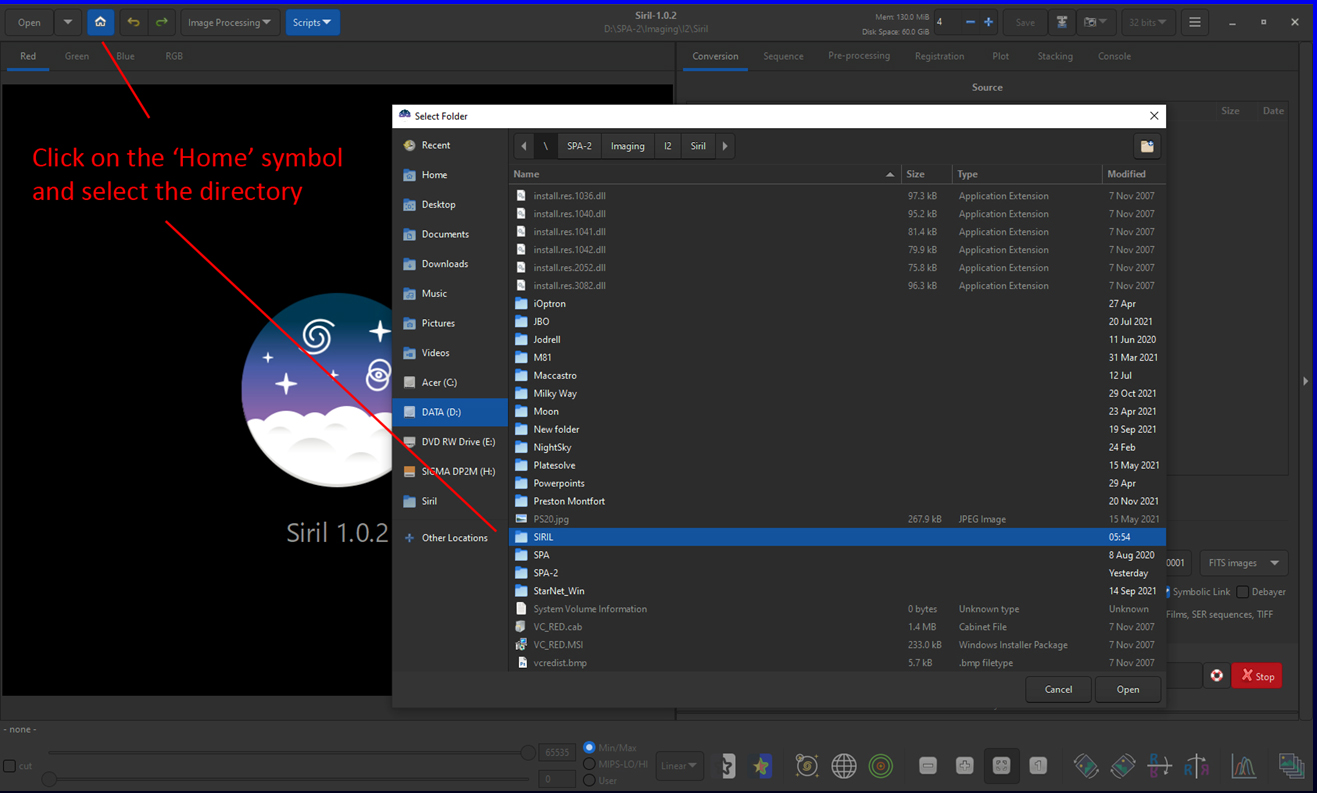Select the Min/Max radio button
This screenshot has width=1317, height=793.
(x=590, y=747)
